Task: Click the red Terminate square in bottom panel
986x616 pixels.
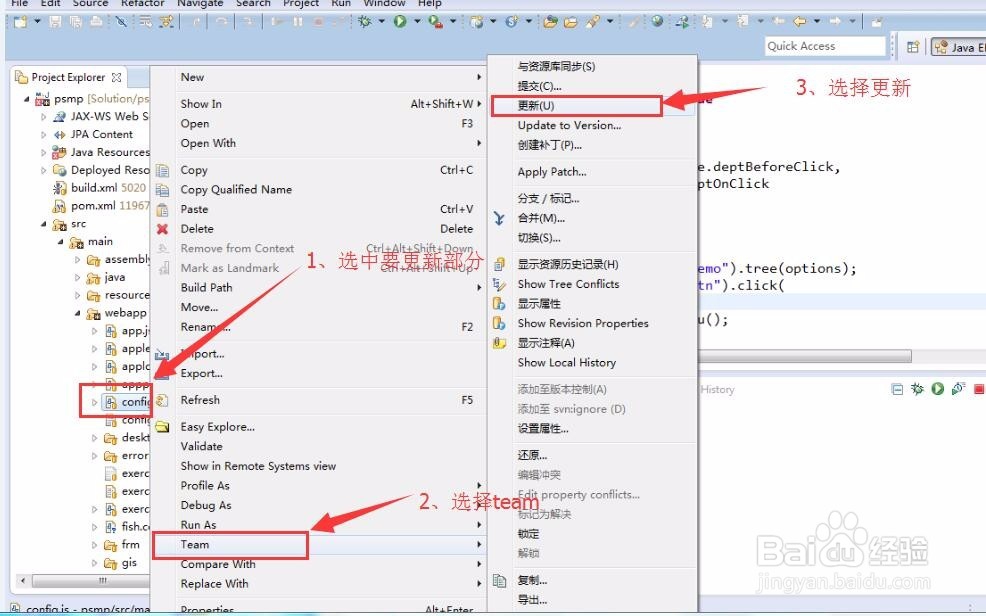Action: click(978, 389)
